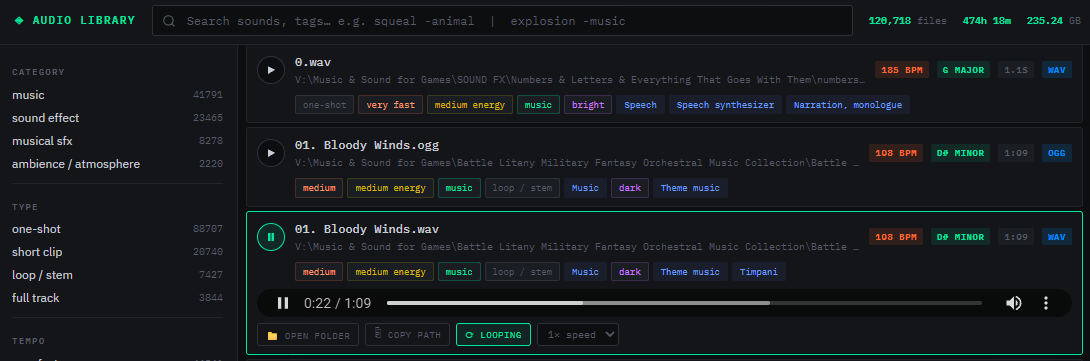This screenshot has width=1090, height=361.
Task: Click the 474h 18m total duration
Action: (x=986, y=21)
